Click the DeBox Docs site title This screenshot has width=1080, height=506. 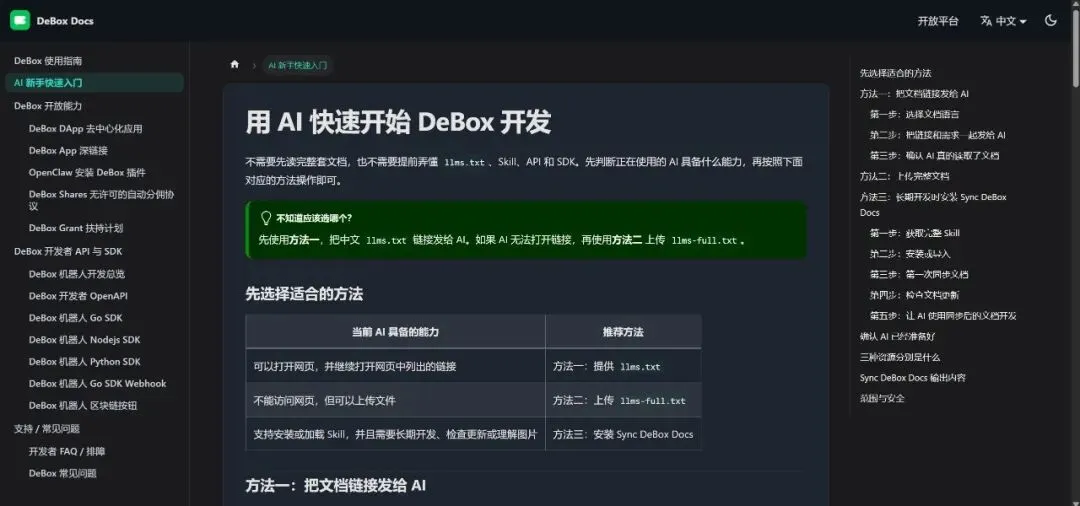click(65, 21)
